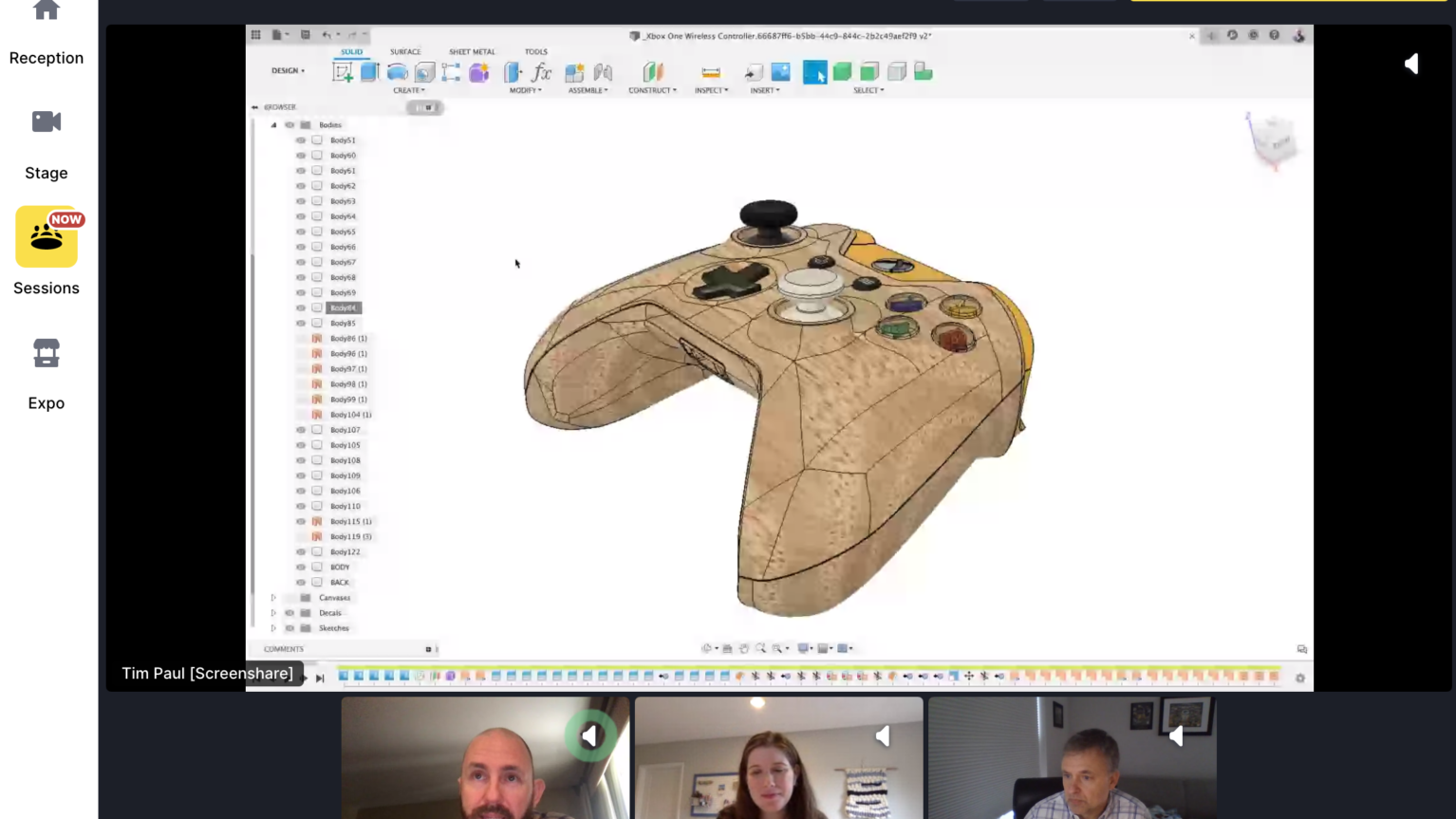This screenshot has height=819, width=1456.
Task: Click the DESIGN workspace button
Action: tap(288, 70)
